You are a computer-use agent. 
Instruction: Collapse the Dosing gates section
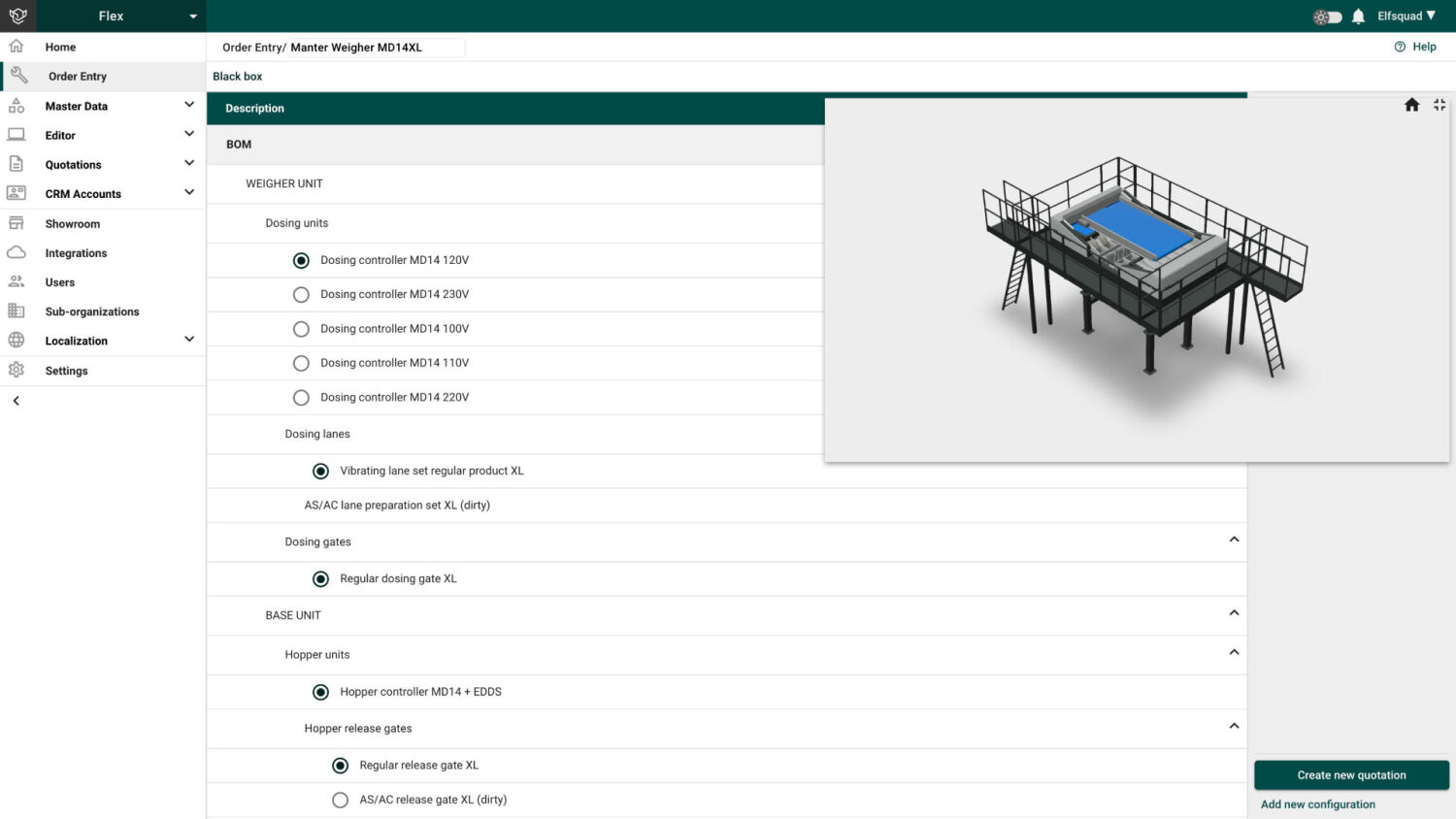[x=1234, y=540]
